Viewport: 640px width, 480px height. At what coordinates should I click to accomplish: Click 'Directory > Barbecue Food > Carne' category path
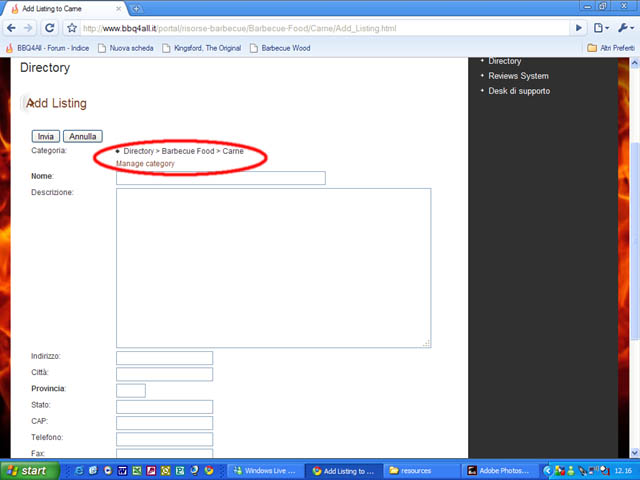[x=183, y=151]
